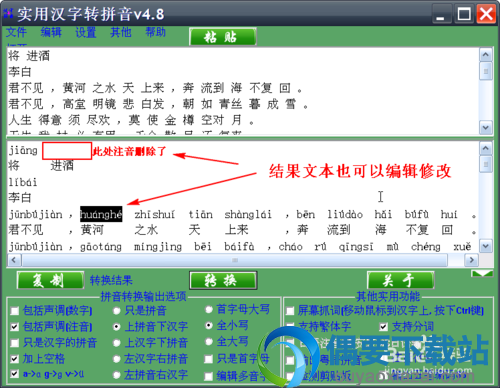Image resolution: width=500 pixels, height=388 pixels.
Task: Click the 转换结果 label
Action: pos(111,280)
